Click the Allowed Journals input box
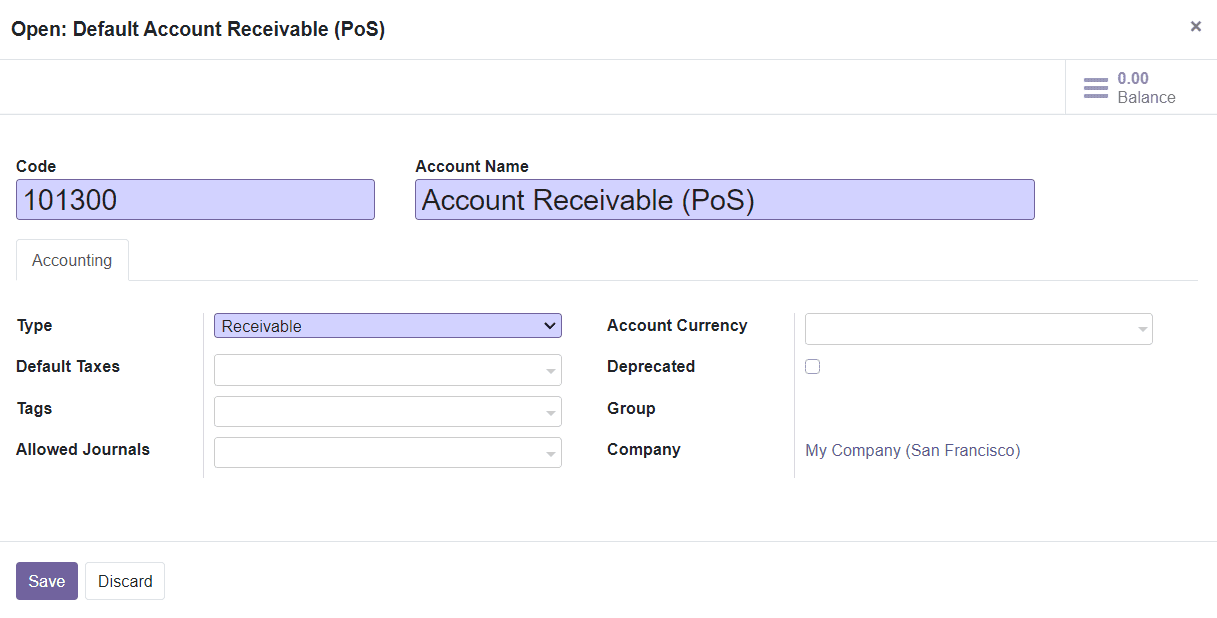Screen dimensions: 1217x618 click(x=380, y=453)
